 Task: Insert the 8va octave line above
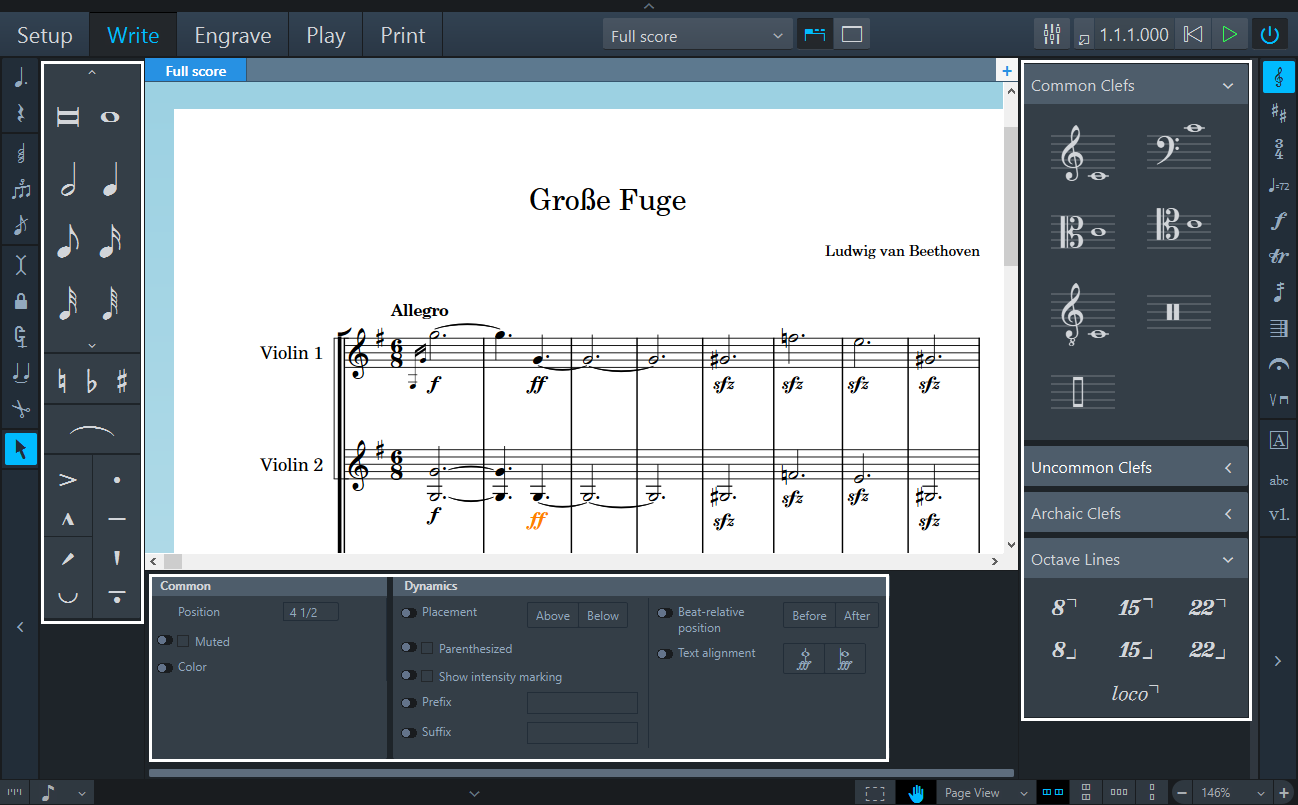[x=1064, y=607]
